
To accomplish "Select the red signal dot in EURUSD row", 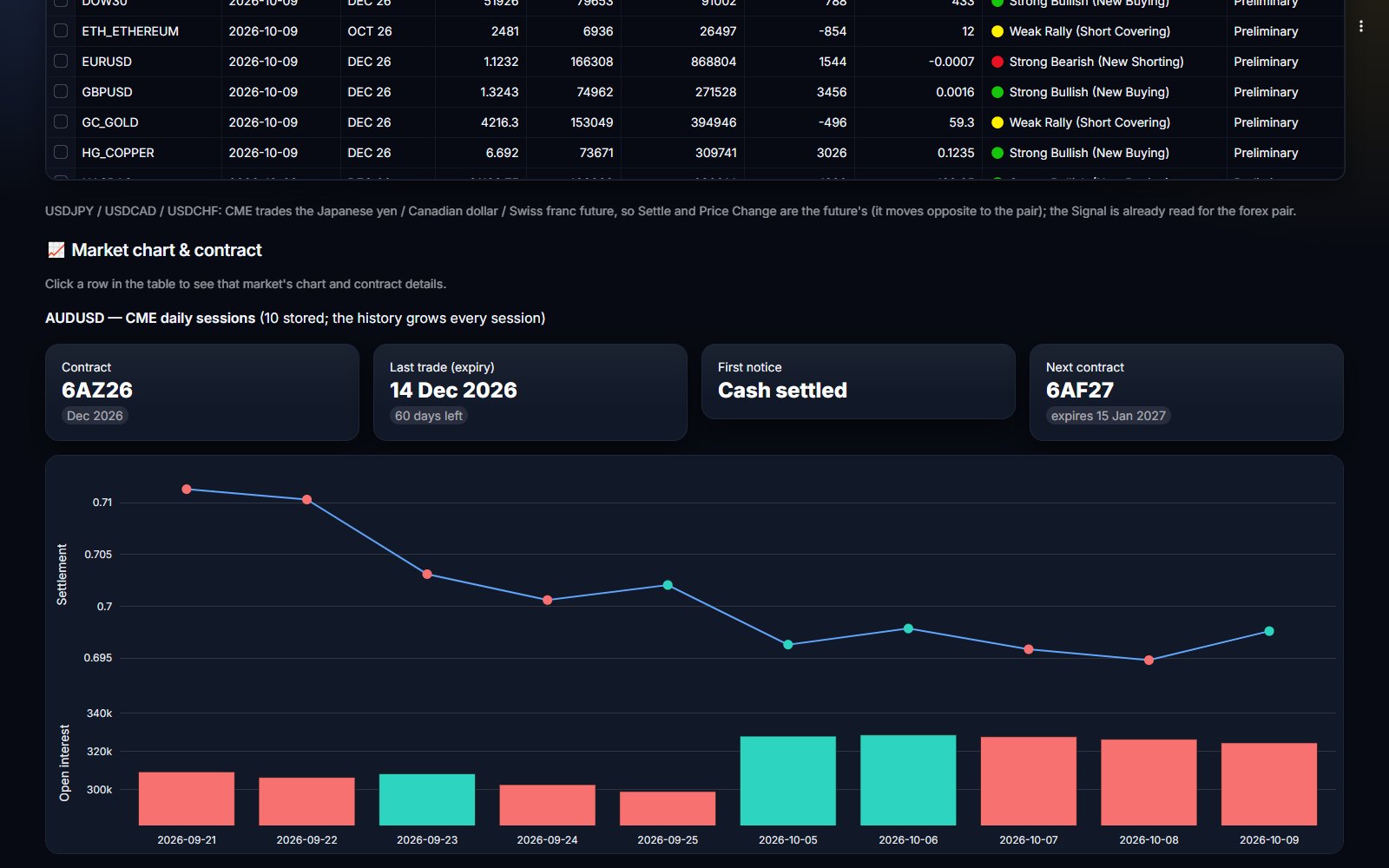I will (x=997, y=62).
